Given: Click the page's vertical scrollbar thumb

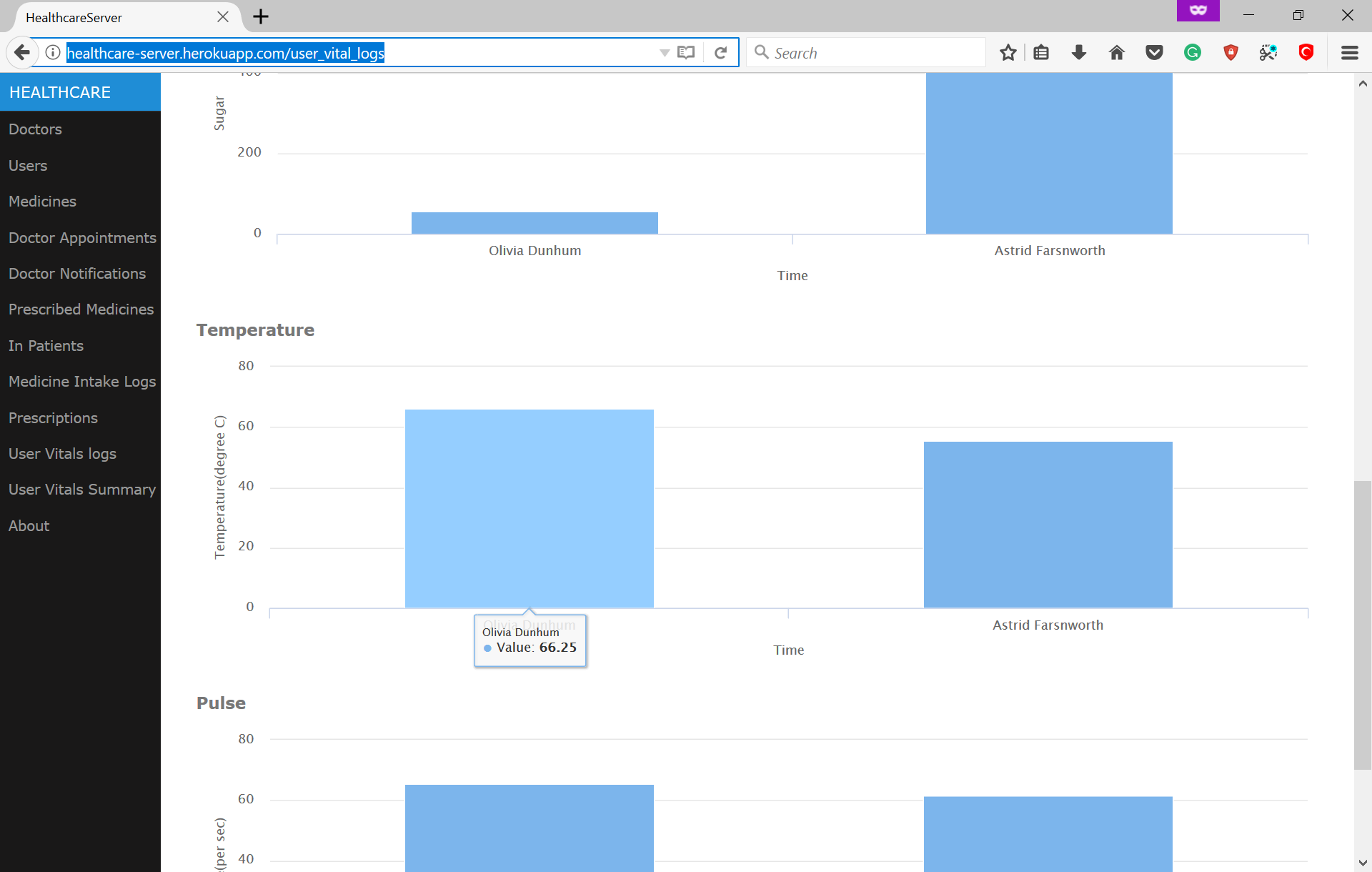Looking at the screenshot, I should [1362, 625].
